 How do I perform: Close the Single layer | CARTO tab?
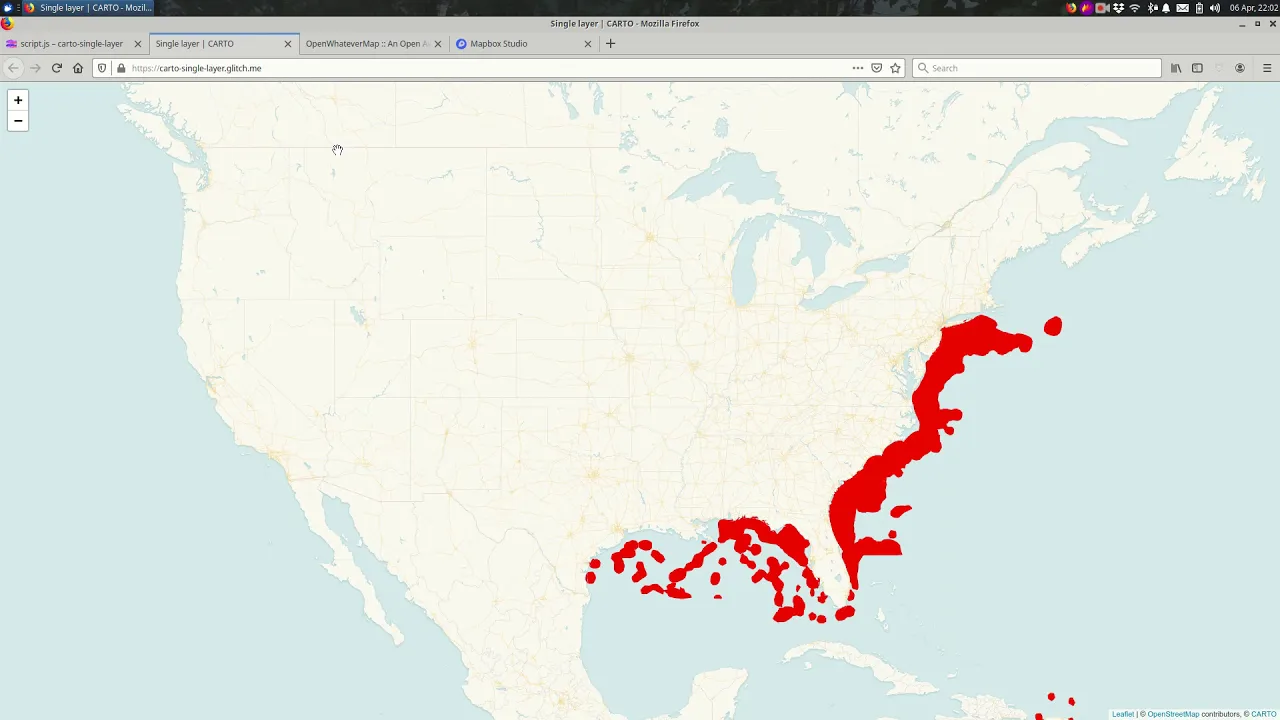coord(288,44)
